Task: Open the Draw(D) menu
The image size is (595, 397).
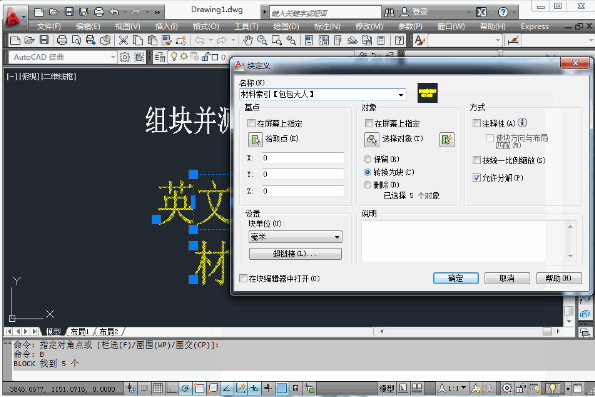Action: [x=286, y=27]
